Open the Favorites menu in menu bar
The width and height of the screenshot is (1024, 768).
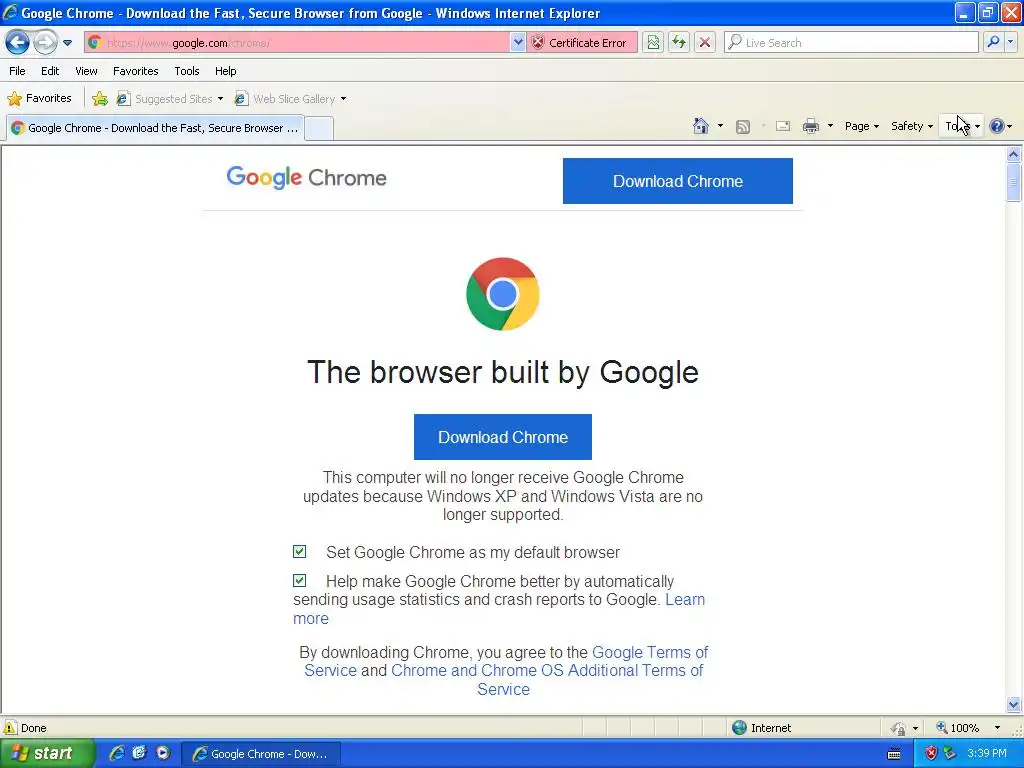pos(136,71)
